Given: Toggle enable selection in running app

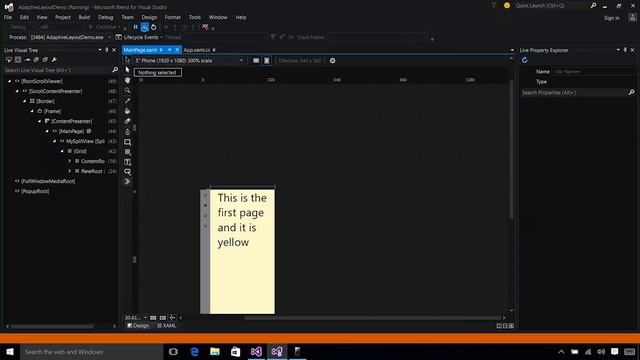Looking at the screenshot, I should 9,60.
